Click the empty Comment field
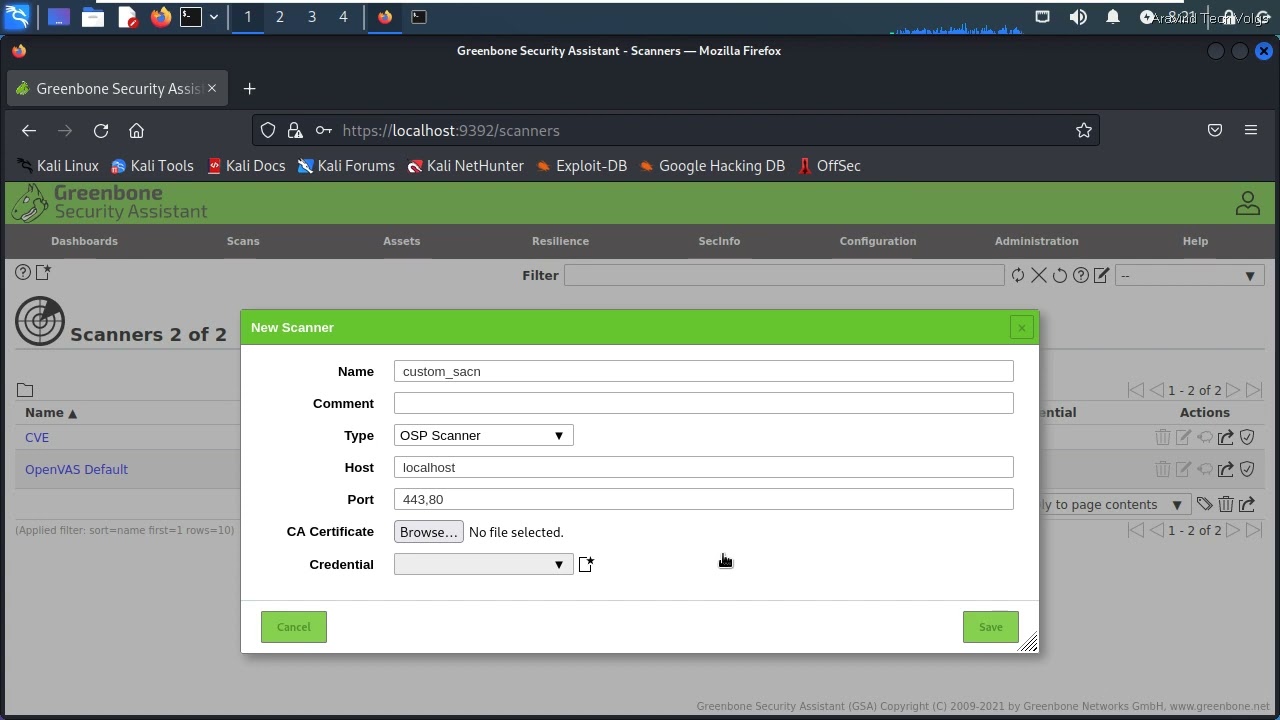Image resolution: width=1280 pixels, height=720 pixels. pos(704,403)
